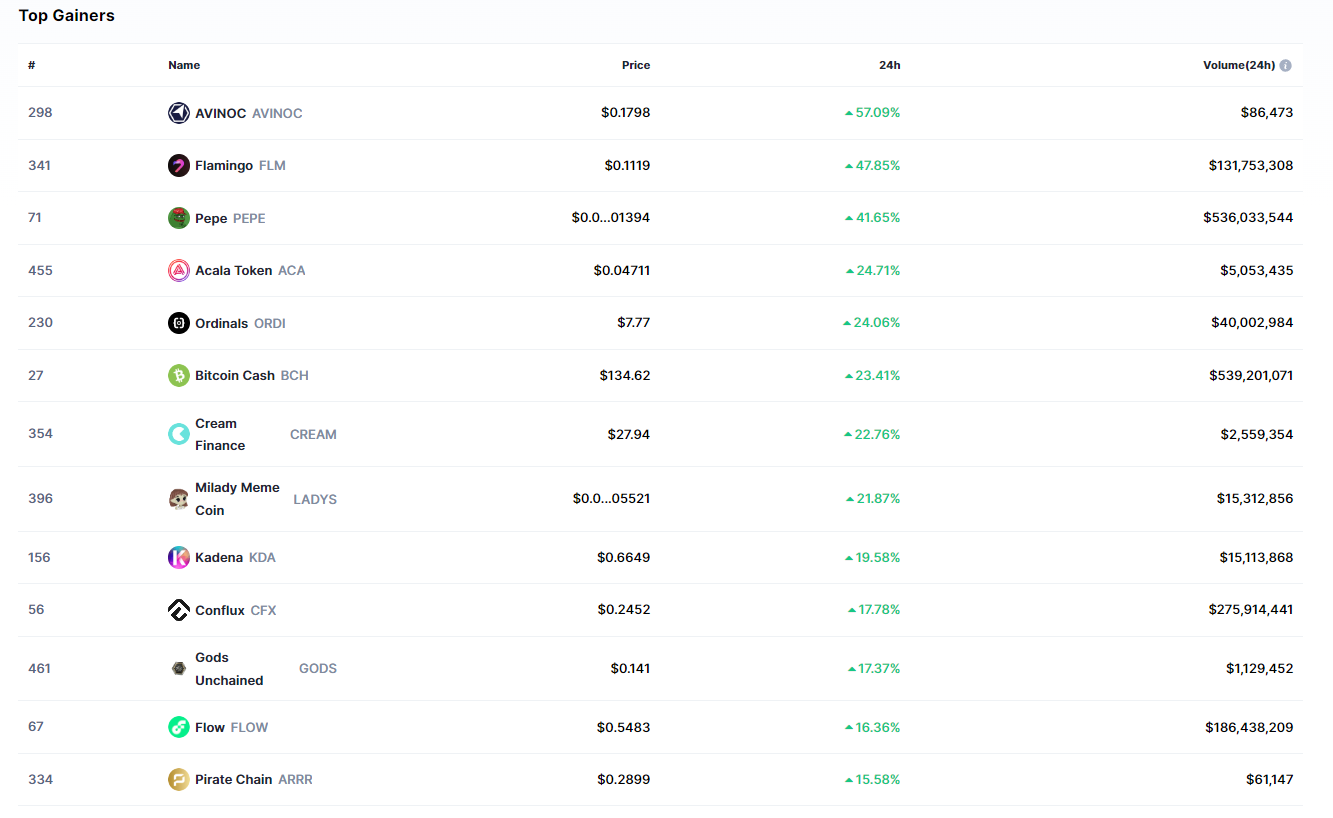Viewport: 1333px width, 818px height.
Task: Click the AVINOC coin logo icon
Action: click(x=179, y=113)
